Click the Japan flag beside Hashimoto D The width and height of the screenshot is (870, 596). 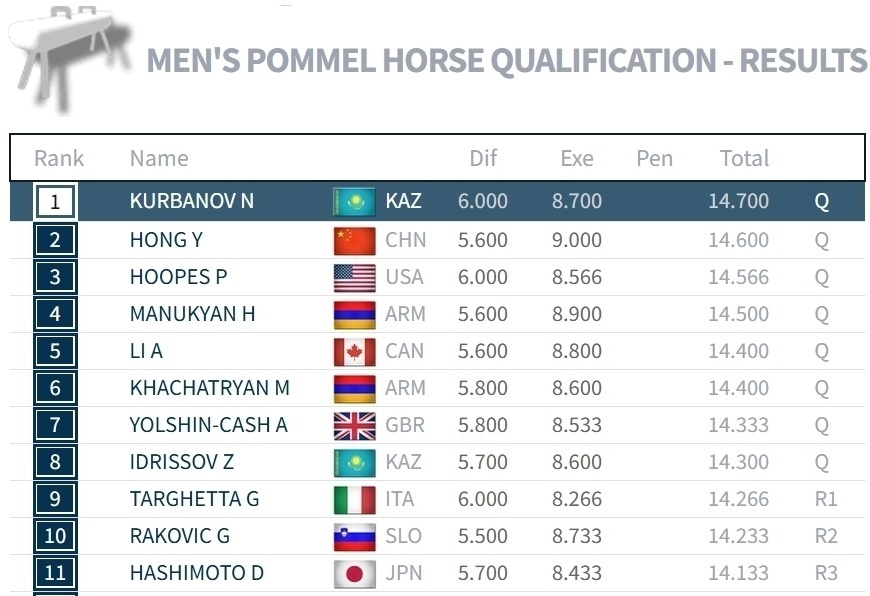tap(354, 573)
